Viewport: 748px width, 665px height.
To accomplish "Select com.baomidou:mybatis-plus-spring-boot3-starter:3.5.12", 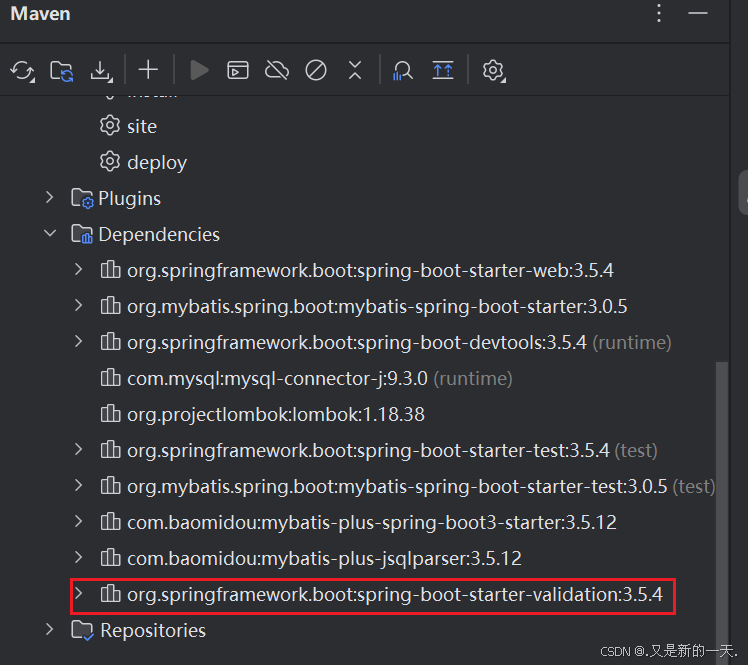I will tap(372, 523).
